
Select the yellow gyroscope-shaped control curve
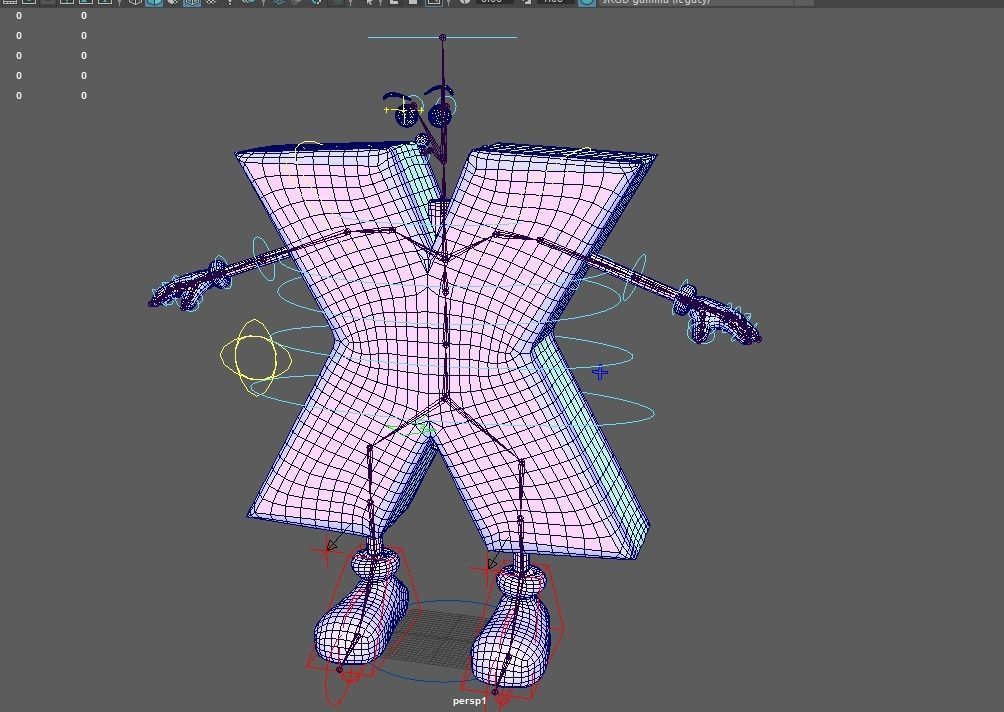pos(255,357)
